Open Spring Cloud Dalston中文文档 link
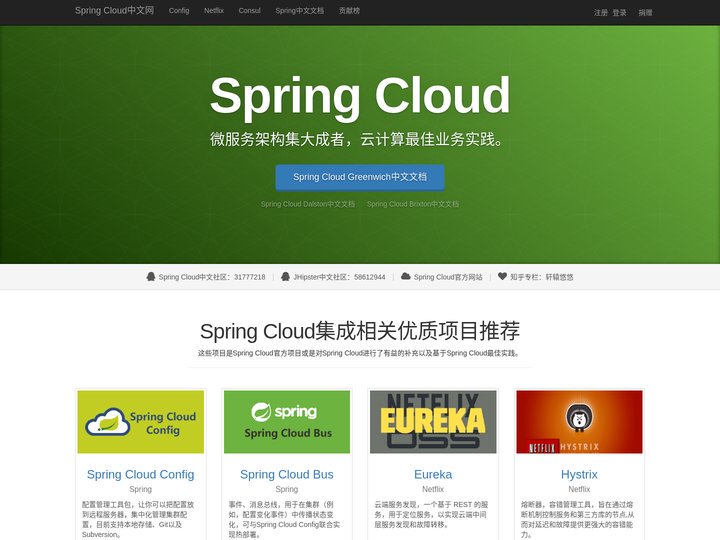 click(x=308, y=204)
